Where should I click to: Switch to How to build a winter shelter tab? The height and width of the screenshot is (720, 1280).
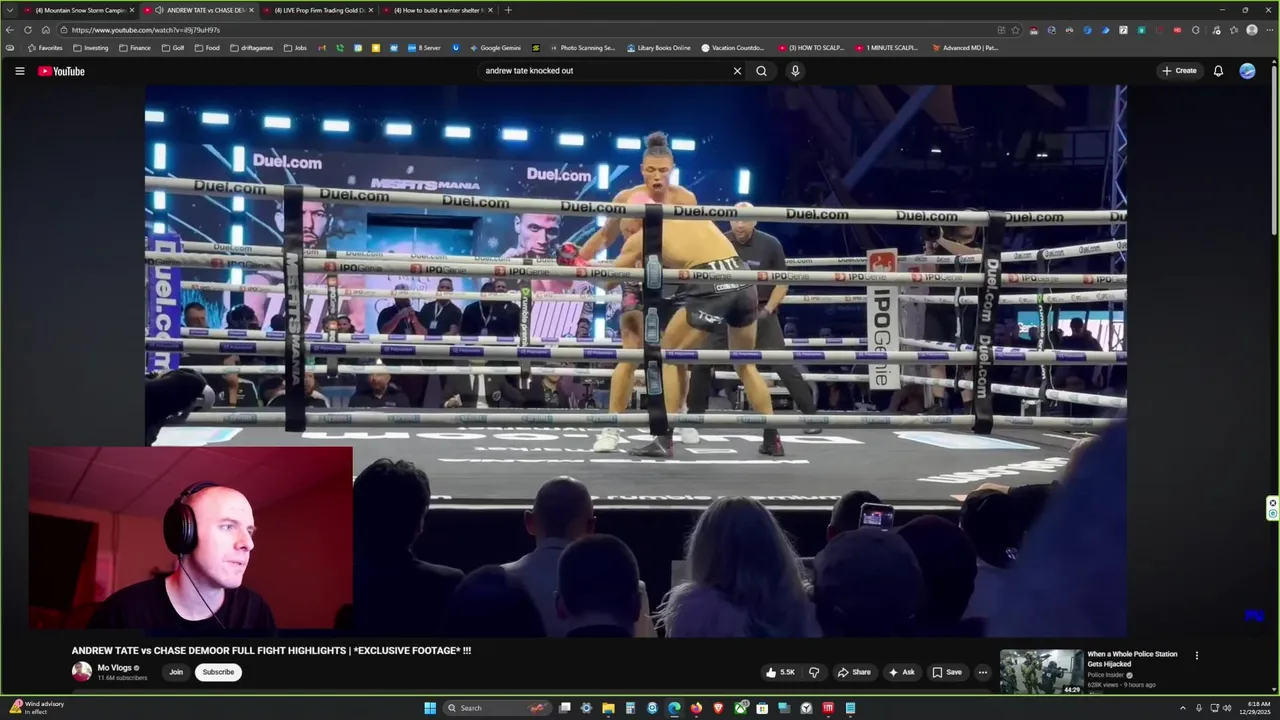(x=438, y=10)
